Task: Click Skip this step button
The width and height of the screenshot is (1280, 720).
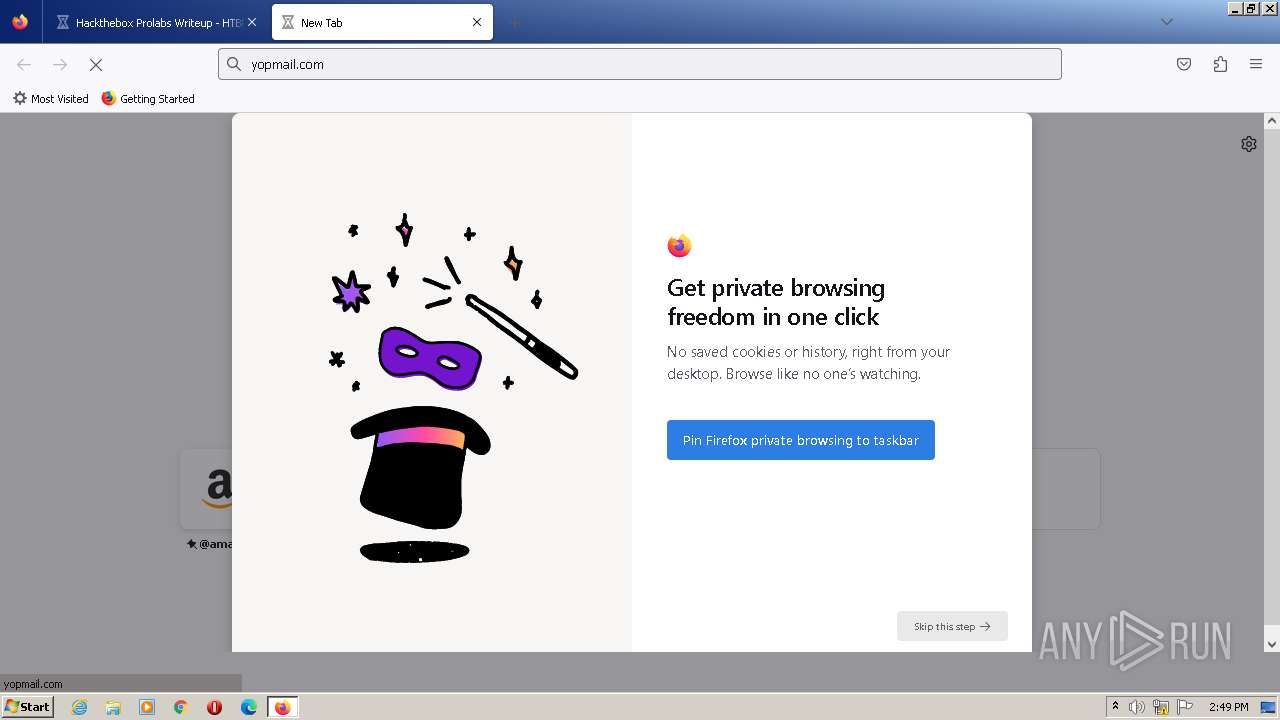Action: (952, 626)
